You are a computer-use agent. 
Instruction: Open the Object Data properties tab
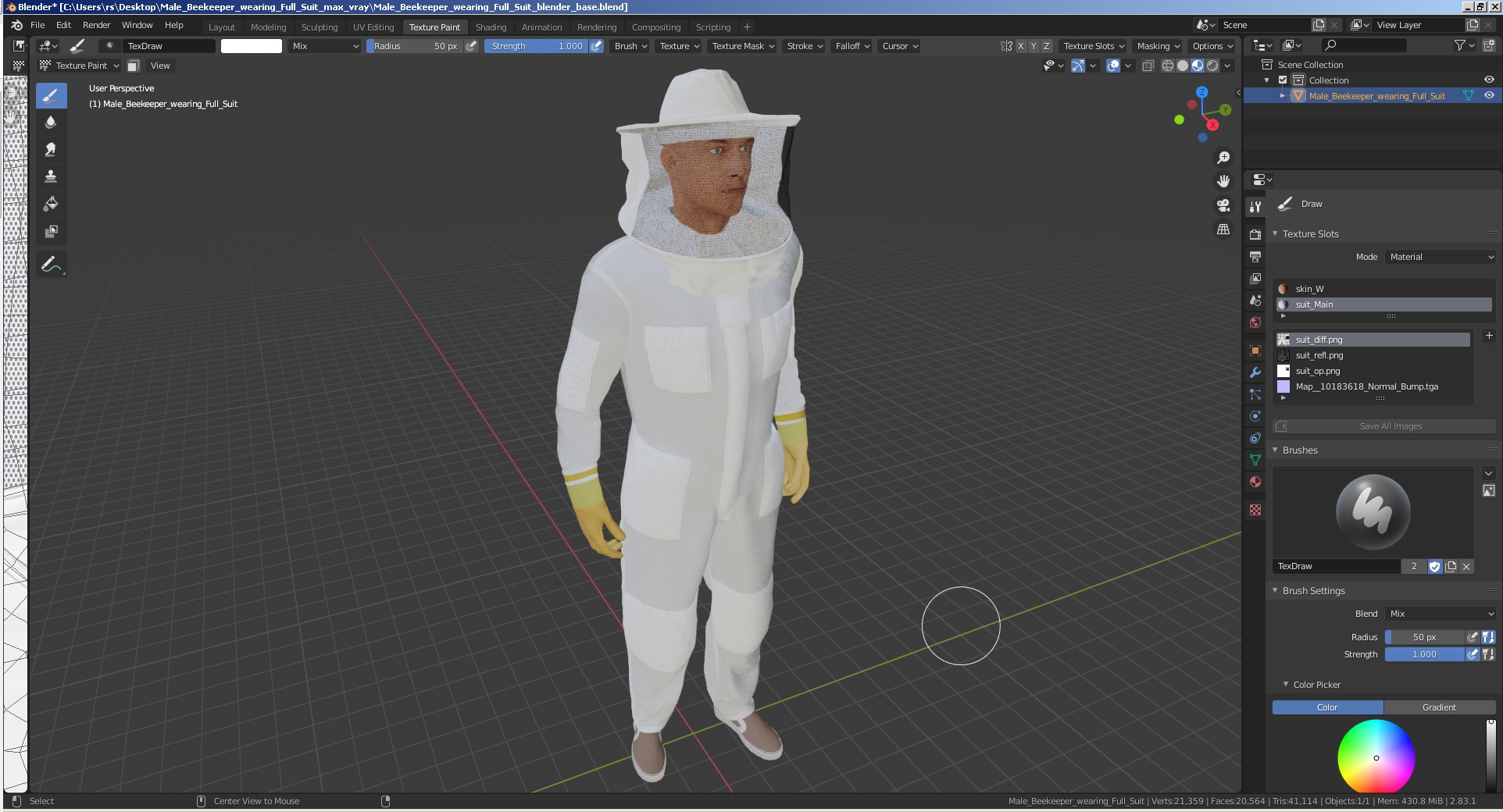pos(1255,460)
